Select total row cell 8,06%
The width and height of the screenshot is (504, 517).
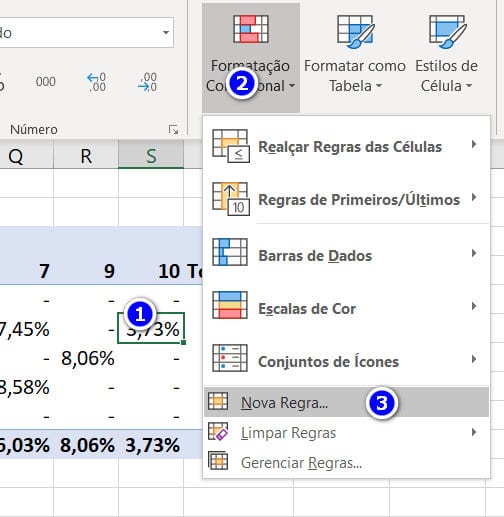[86, 444]
